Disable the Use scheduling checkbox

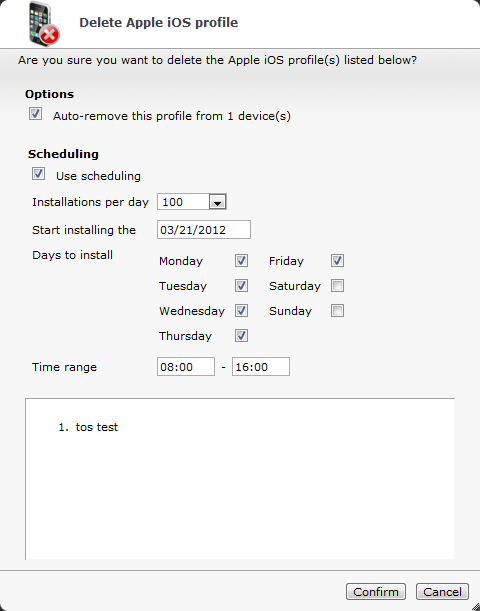pos(38,174)
